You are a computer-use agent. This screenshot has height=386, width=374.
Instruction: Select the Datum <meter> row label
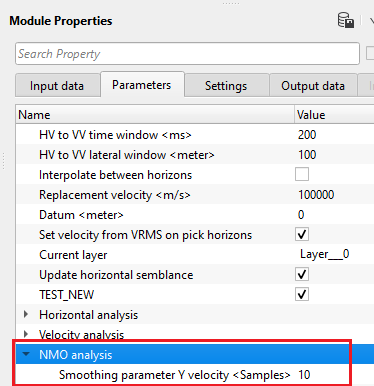[x=81, y=215]
